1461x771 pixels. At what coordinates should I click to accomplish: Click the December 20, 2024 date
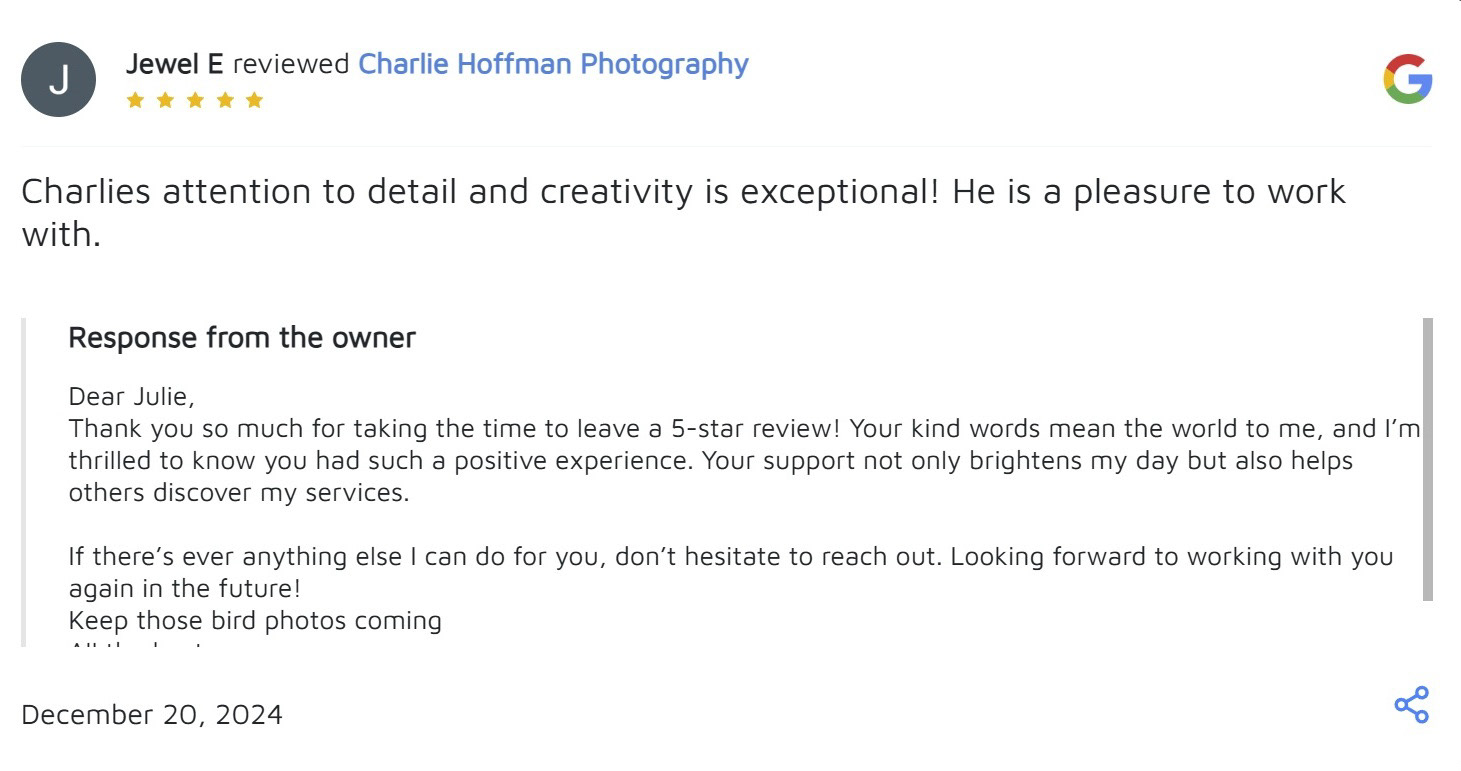(152, 715)
